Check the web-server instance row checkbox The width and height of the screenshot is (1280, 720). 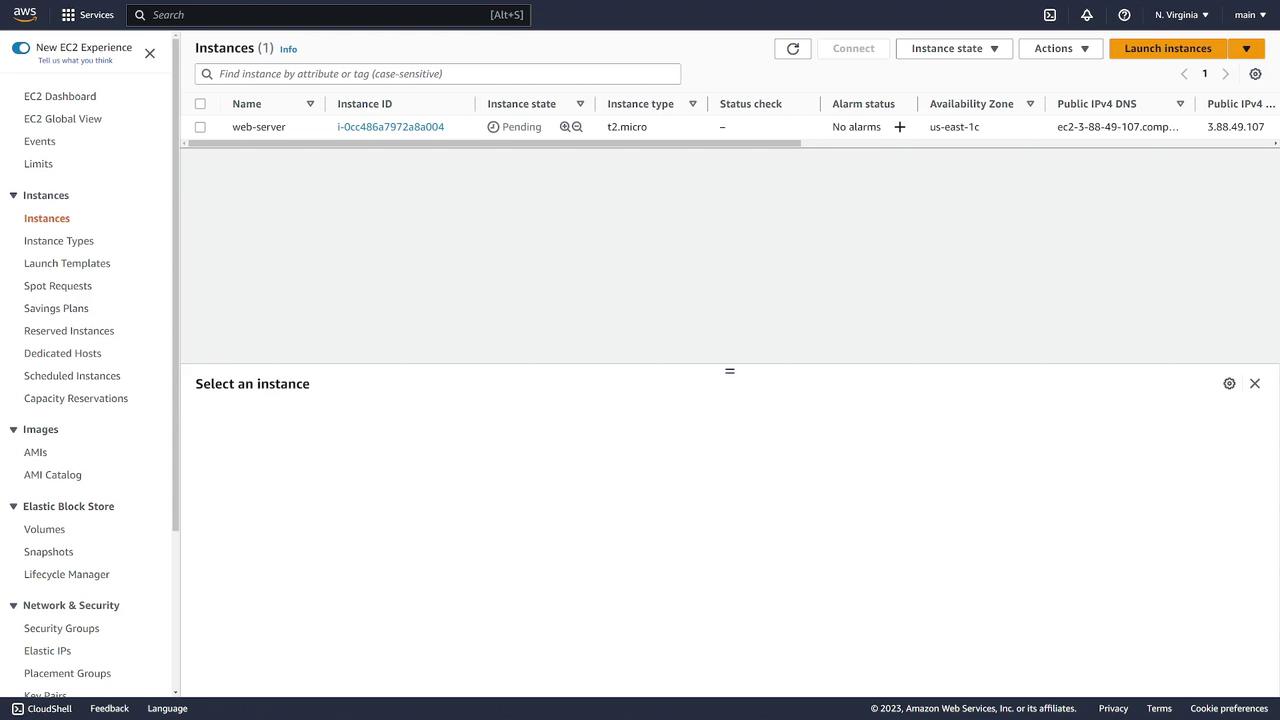200,127
